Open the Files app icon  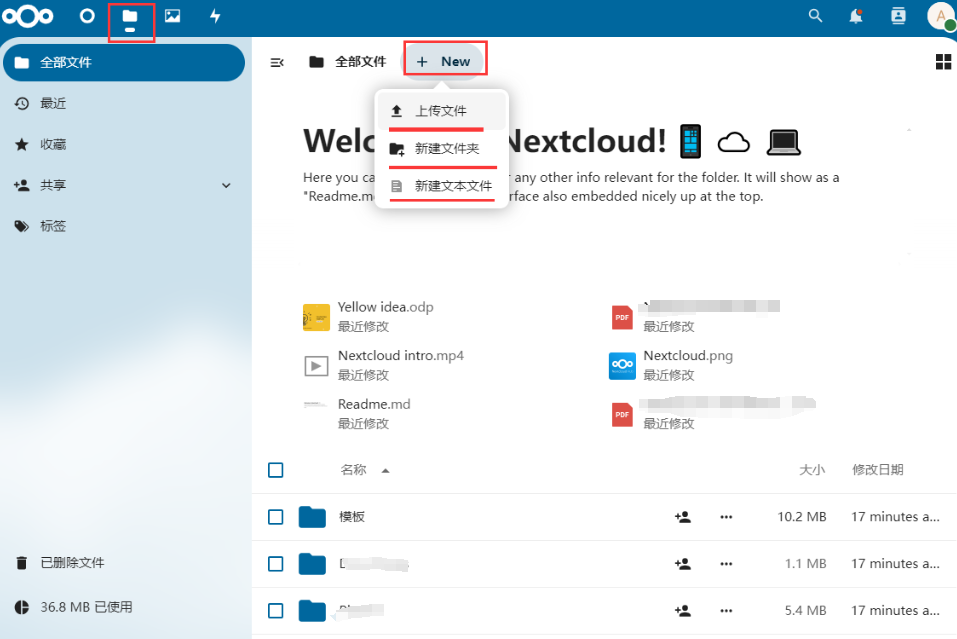click(129, 16)
